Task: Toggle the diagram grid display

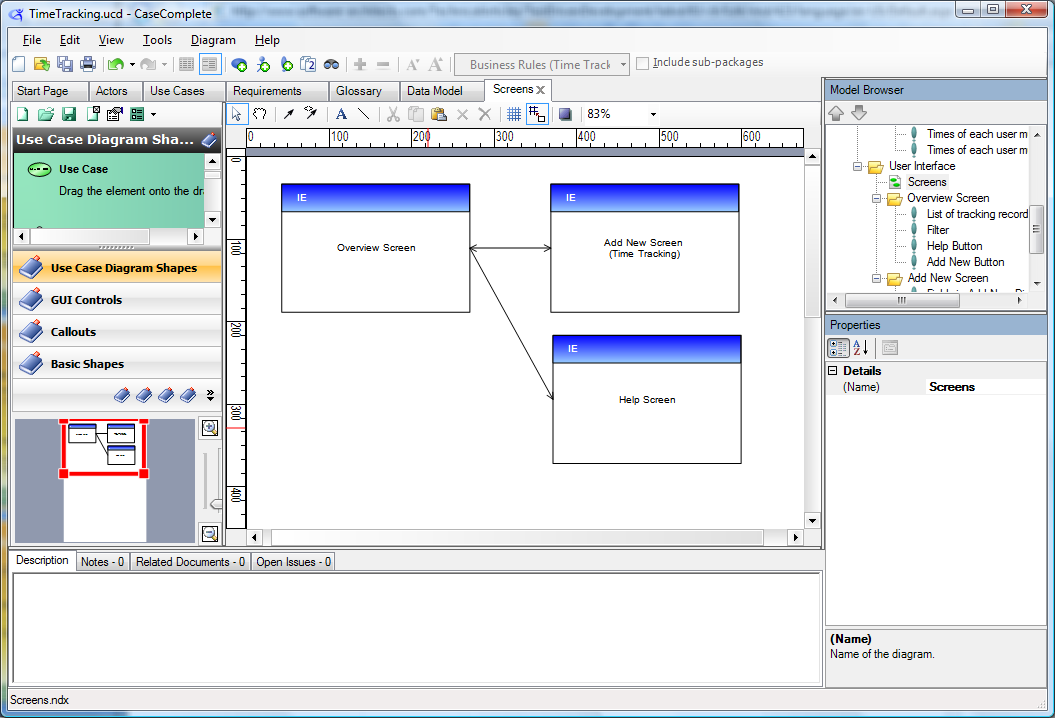Action: 514,114
